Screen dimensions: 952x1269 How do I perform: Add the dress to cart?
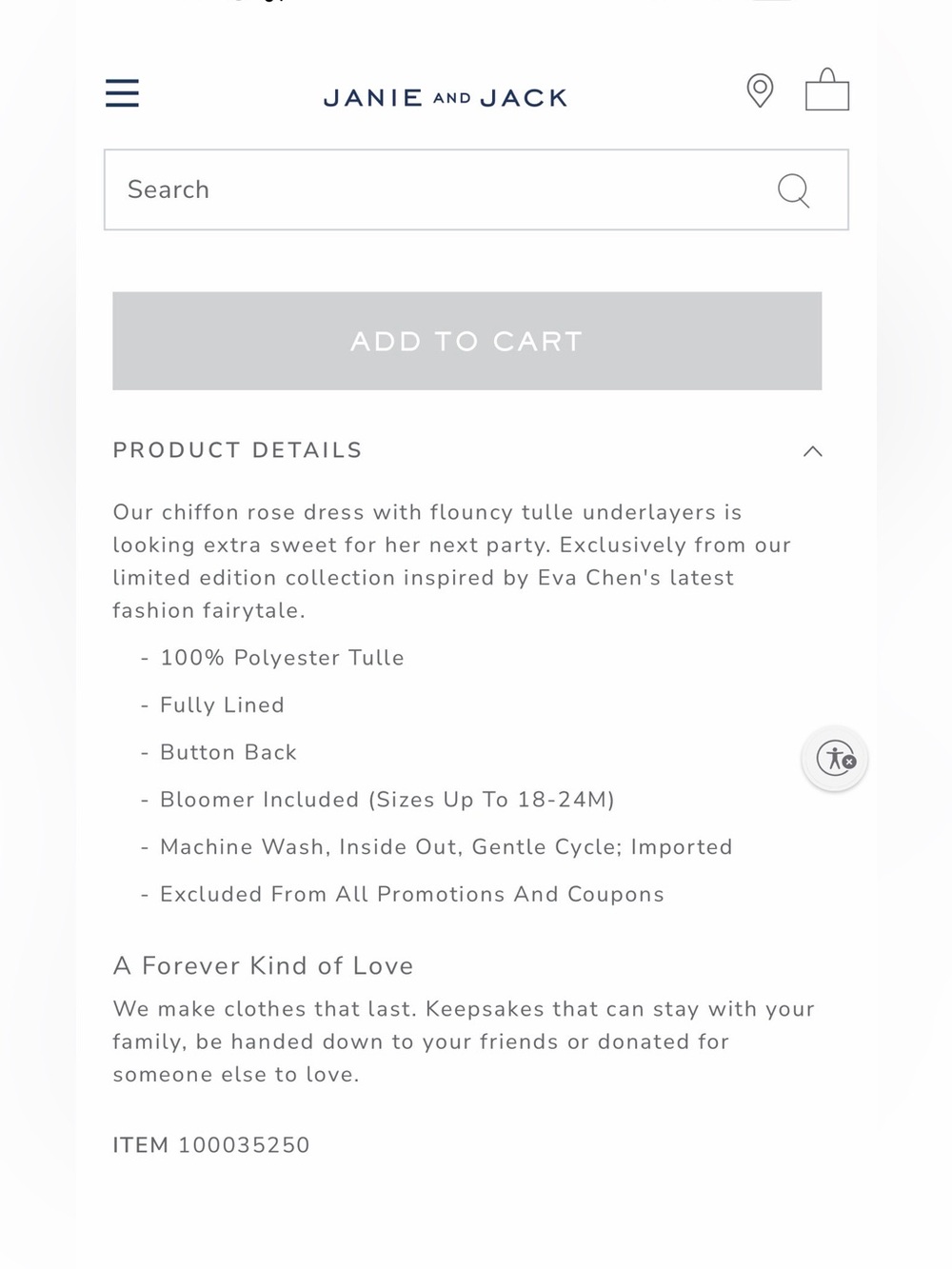pos(466,341)
